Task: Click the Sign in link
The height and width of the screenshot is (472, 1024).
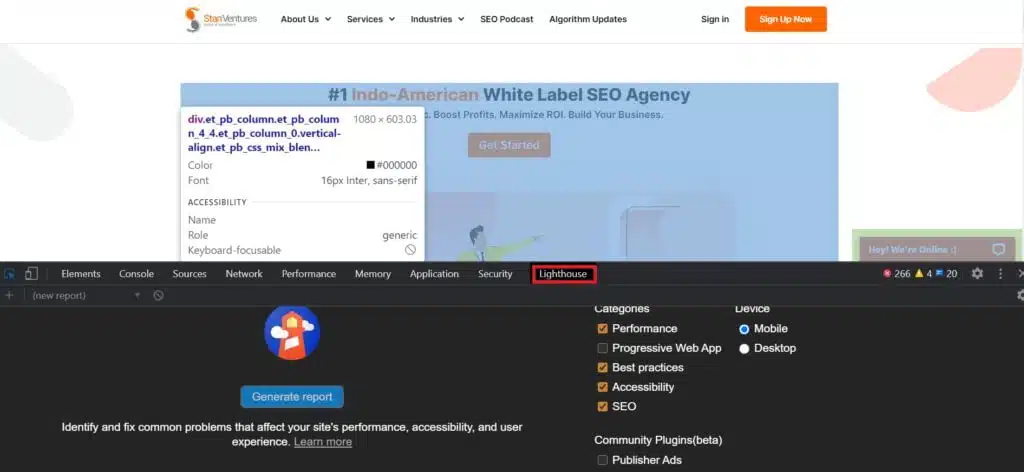Action: pos(715,19)
